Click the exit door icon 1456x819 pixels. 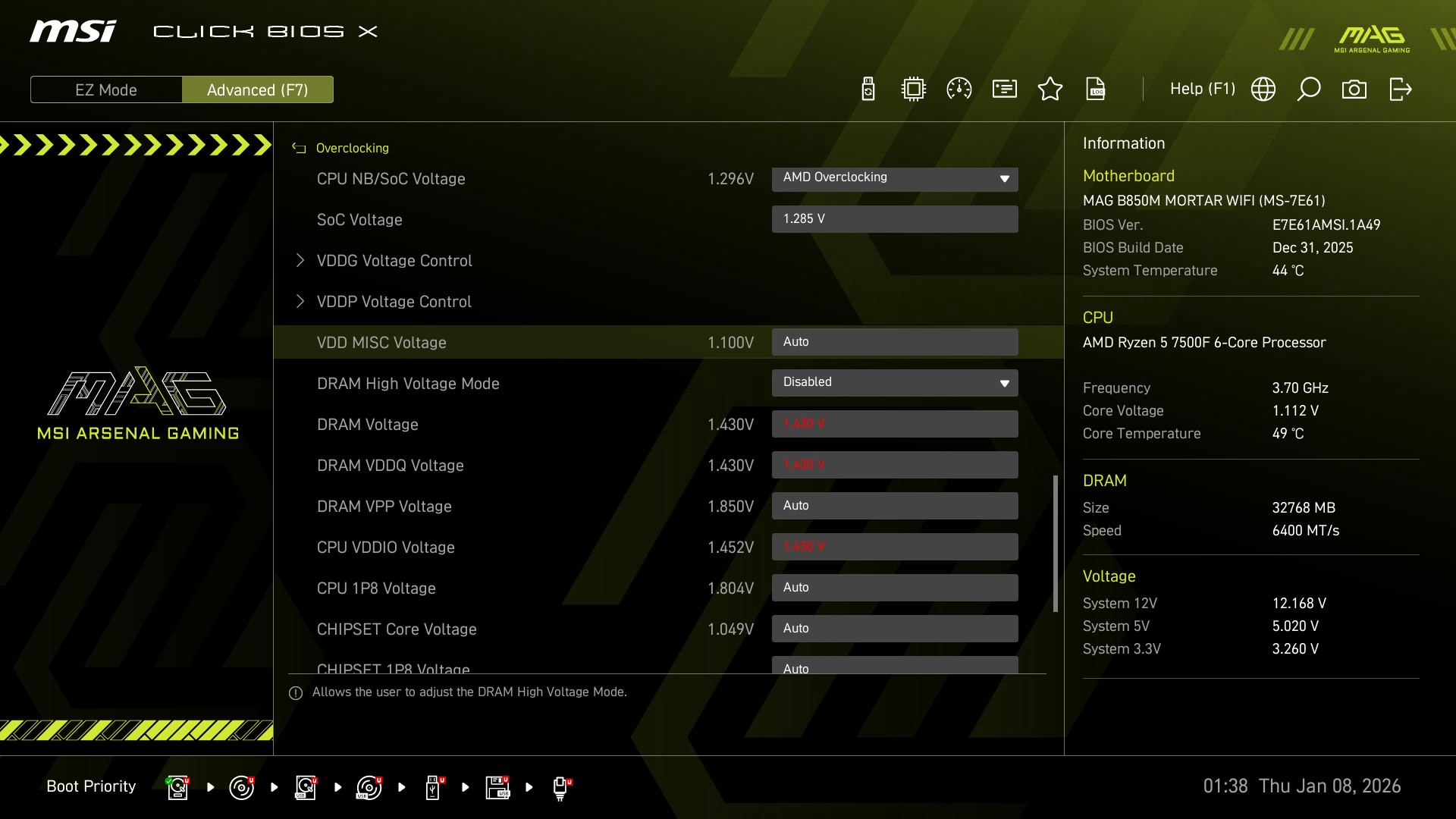pos(1400,89)
